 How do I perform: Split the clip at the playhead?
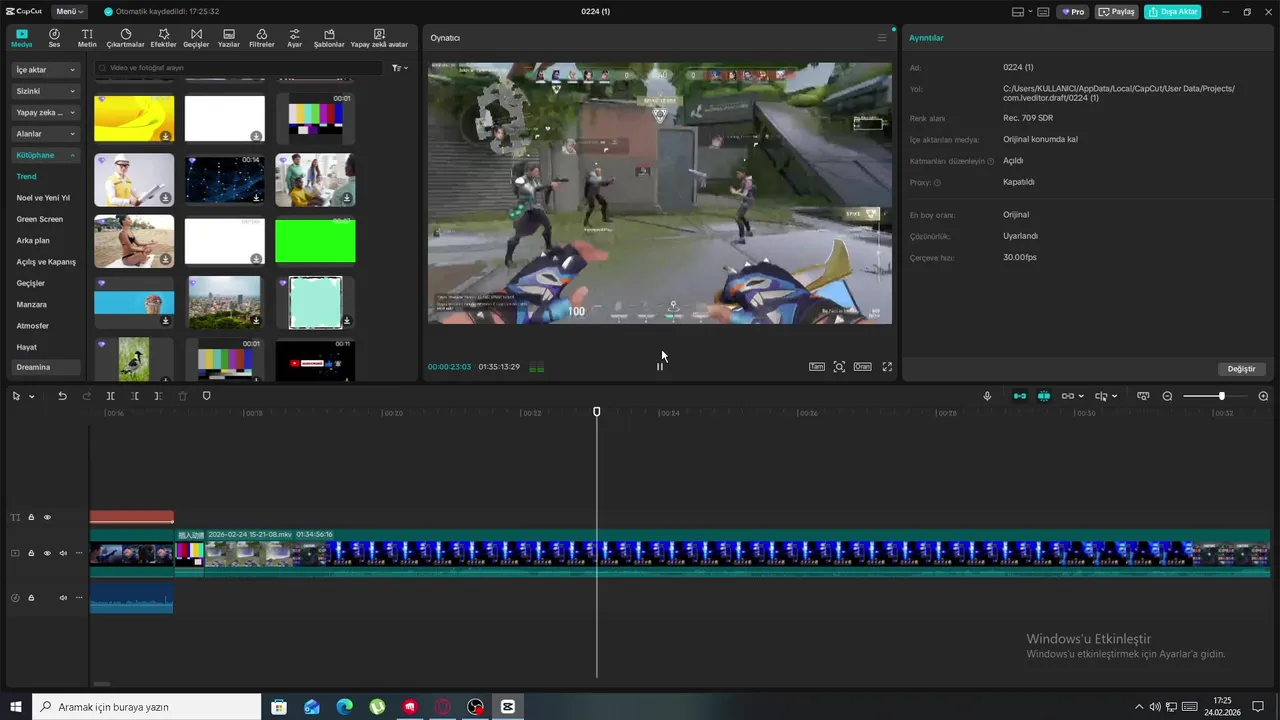click(x=110, y=396)
